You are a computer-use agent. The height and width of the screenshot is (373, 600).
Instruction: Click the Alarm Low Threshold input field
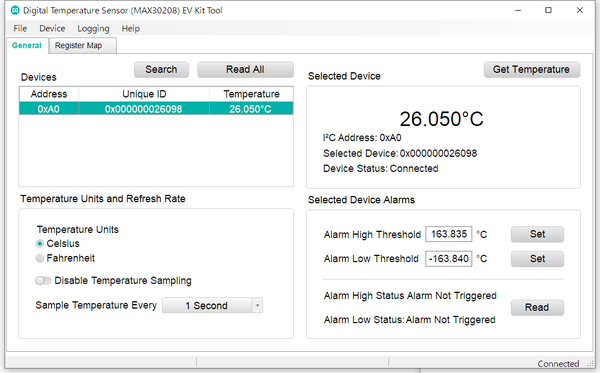448,259
